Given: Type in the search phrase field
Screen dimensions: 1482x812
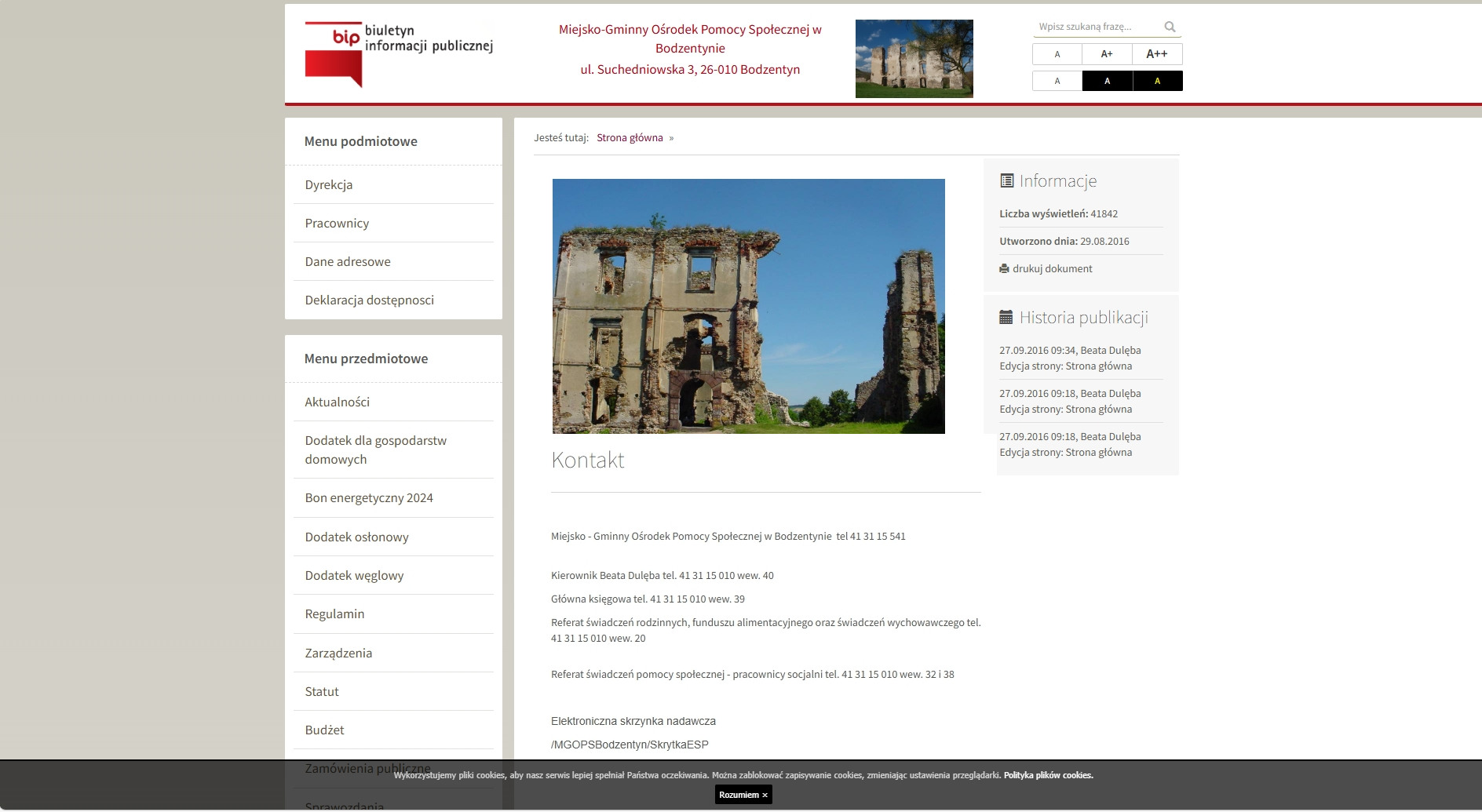Looking at the screenshot, I should tap(1096, 27).
